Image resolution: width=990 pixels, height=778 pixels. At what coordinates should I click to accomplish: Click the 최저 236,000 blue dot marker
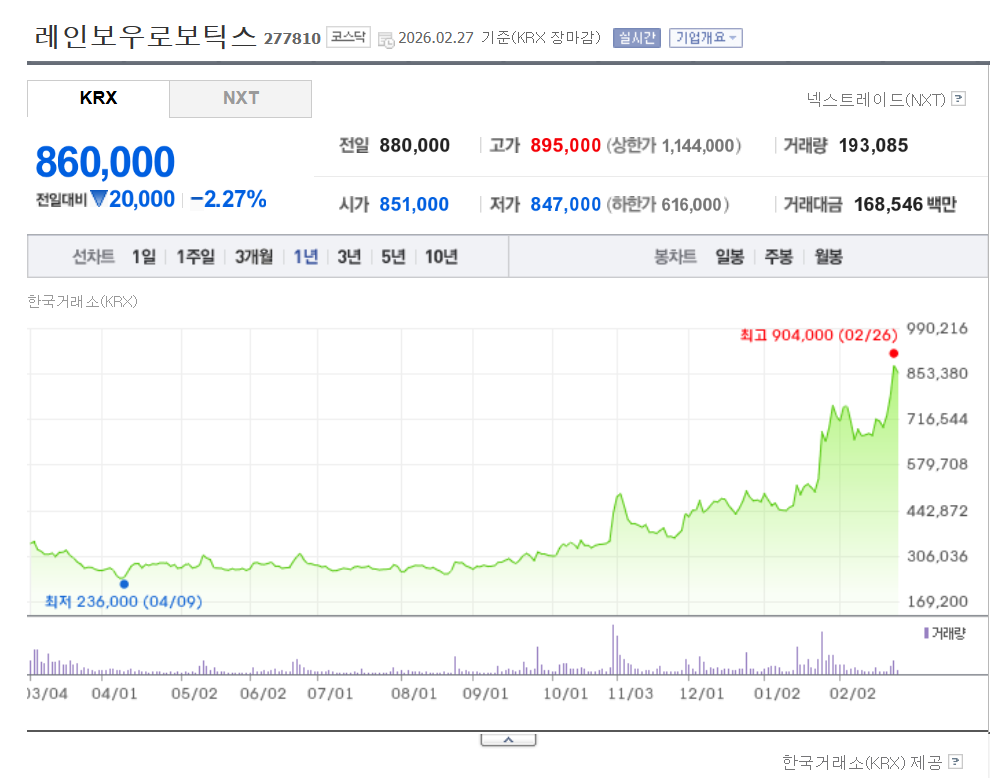(125, 583)
